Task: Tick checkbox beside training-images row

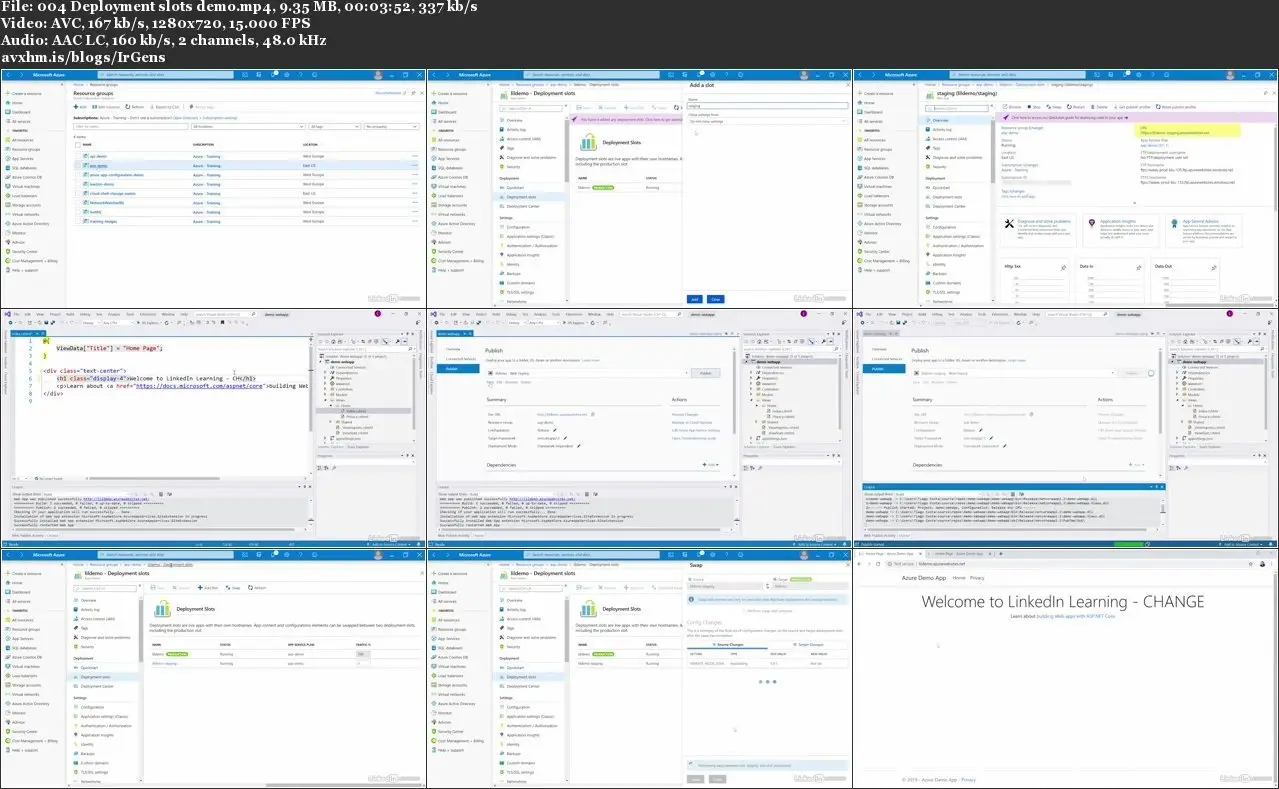Action: pos(78,222)
